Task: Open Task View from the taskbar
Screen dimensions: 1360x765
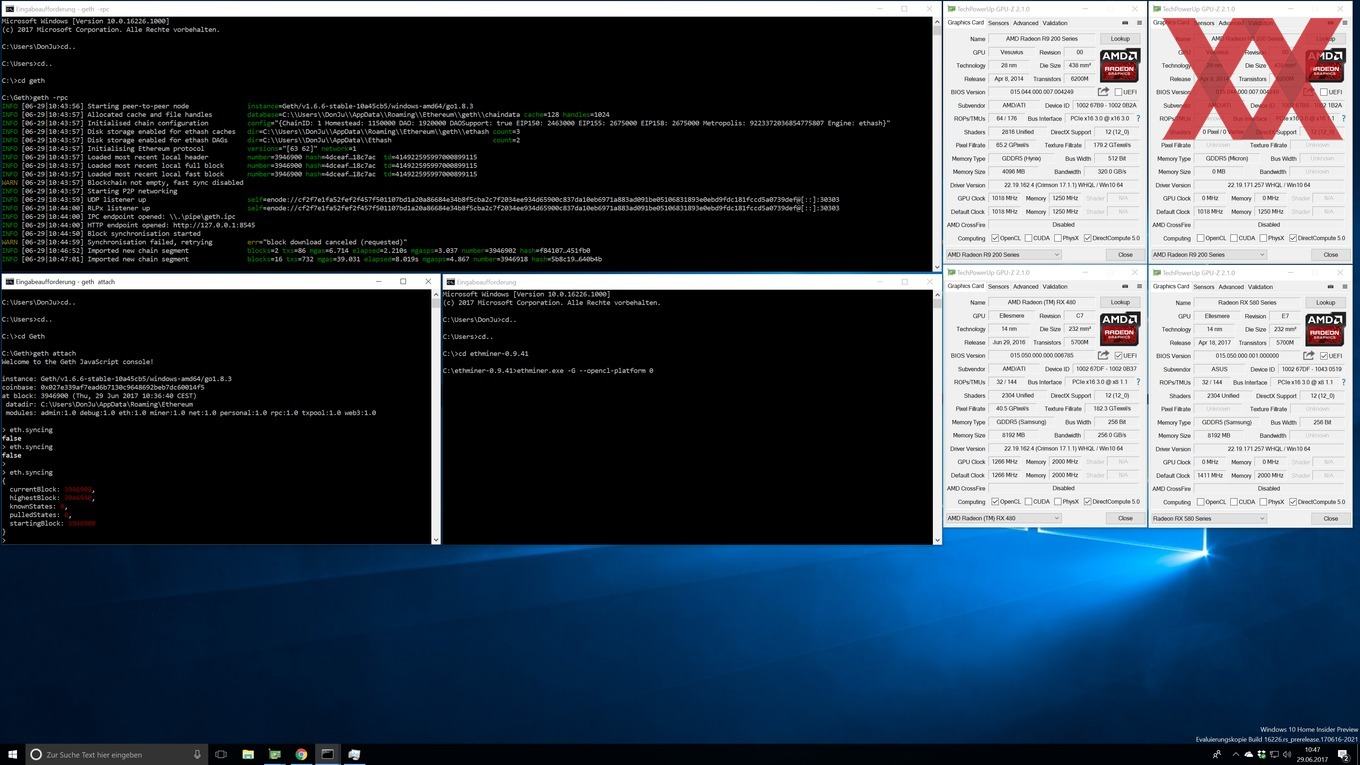Action: click(x=221, y=754)
